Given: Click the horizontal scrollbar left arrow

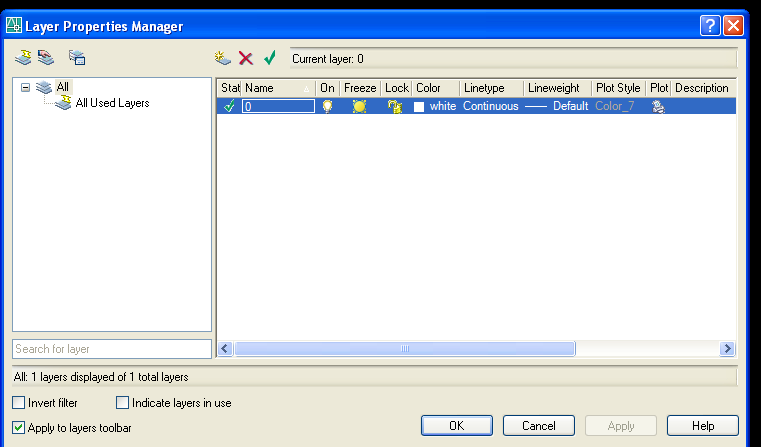Looking at the screenshot, I should point(225,348).
